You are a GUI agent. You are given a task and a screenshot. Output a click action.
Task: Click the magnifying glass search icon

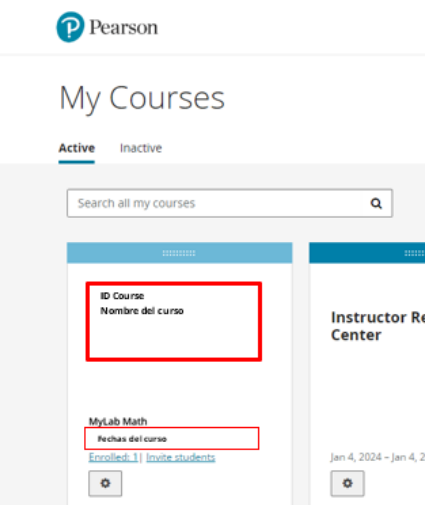[x=376, y=203]
